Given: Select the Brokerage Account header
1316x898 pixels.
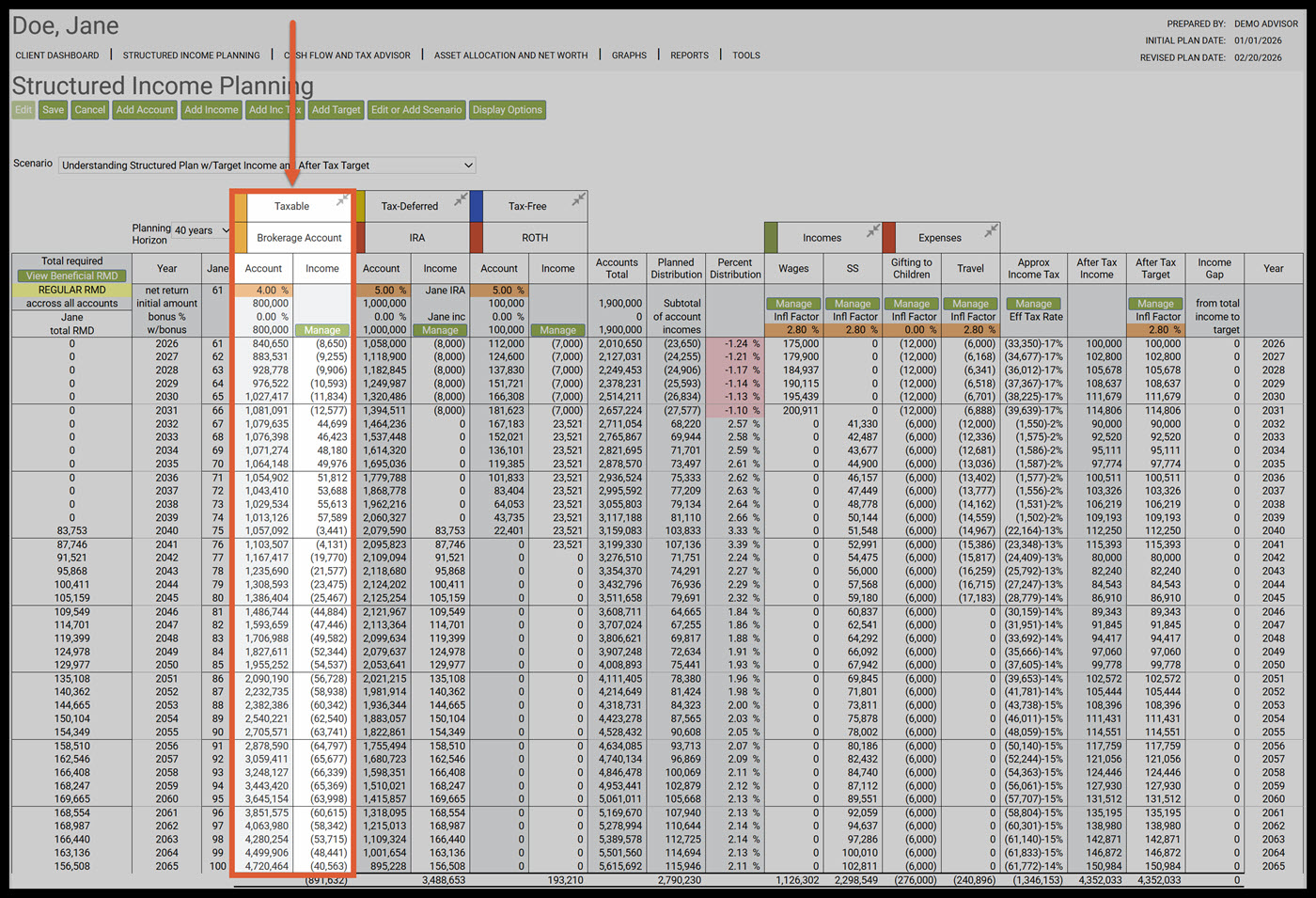Looking at the screenshot, I should pos(299,238).
